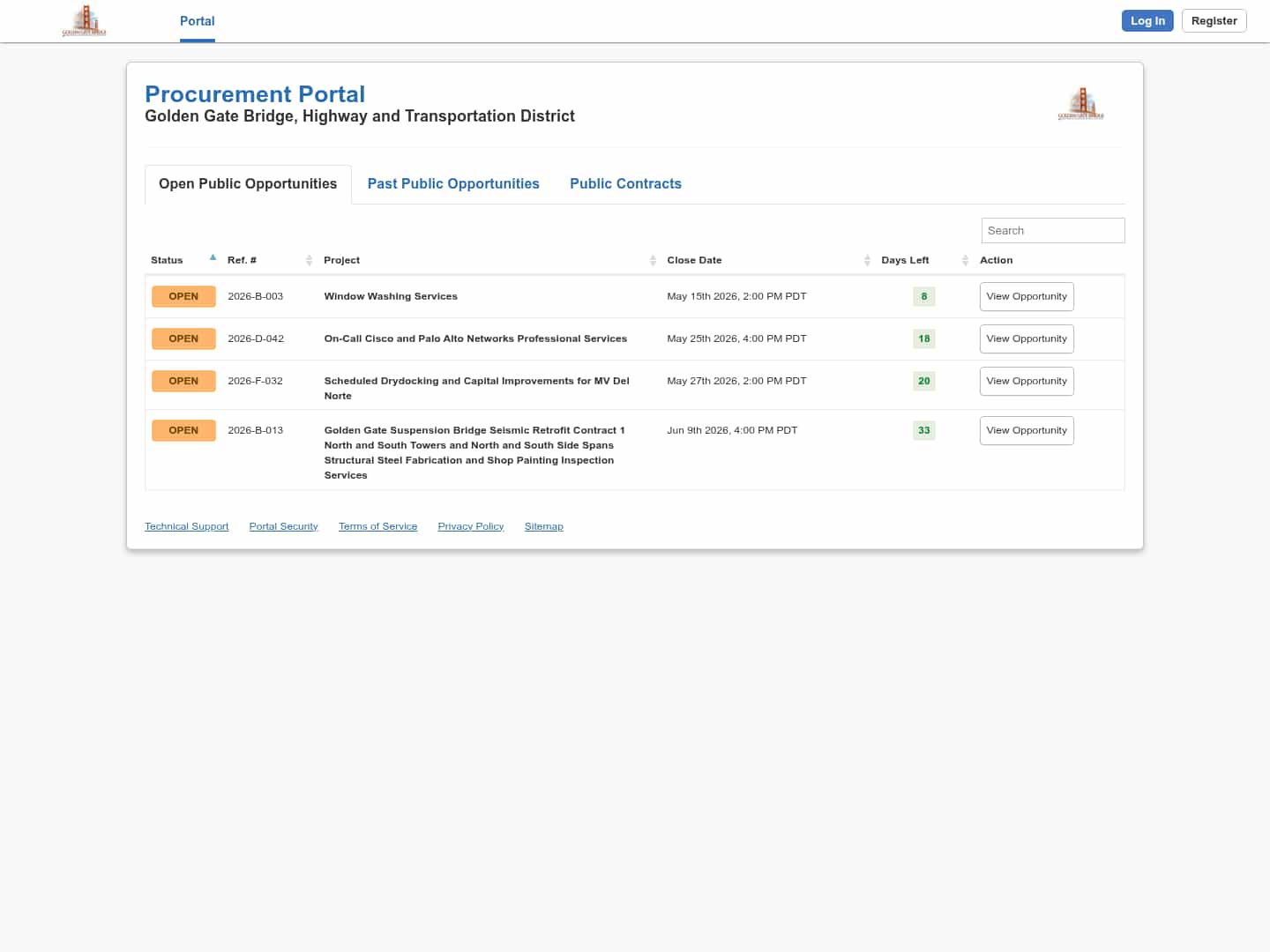Open the Portal nav item
The image size is (1270, 952).
pyautogui.click(x=198, y=21)
